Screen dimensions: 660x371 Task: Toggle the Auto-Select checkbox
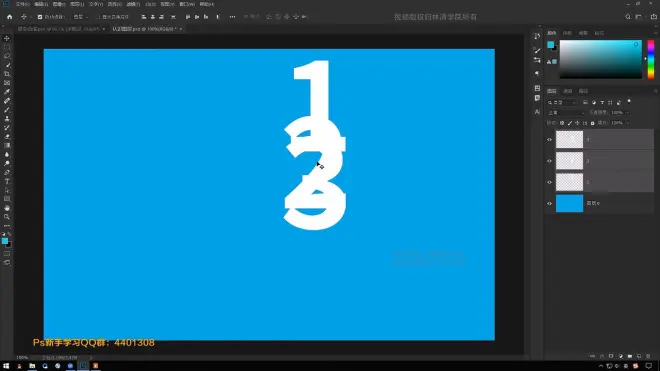[40, 17]
